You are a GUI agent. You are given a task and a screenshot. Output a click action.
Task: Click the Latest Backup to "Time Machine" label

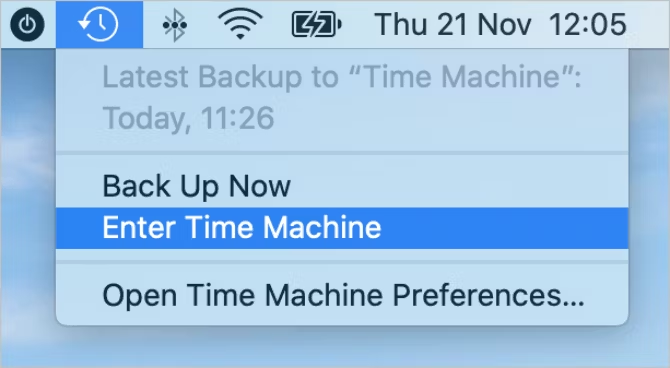coord(342,77)
